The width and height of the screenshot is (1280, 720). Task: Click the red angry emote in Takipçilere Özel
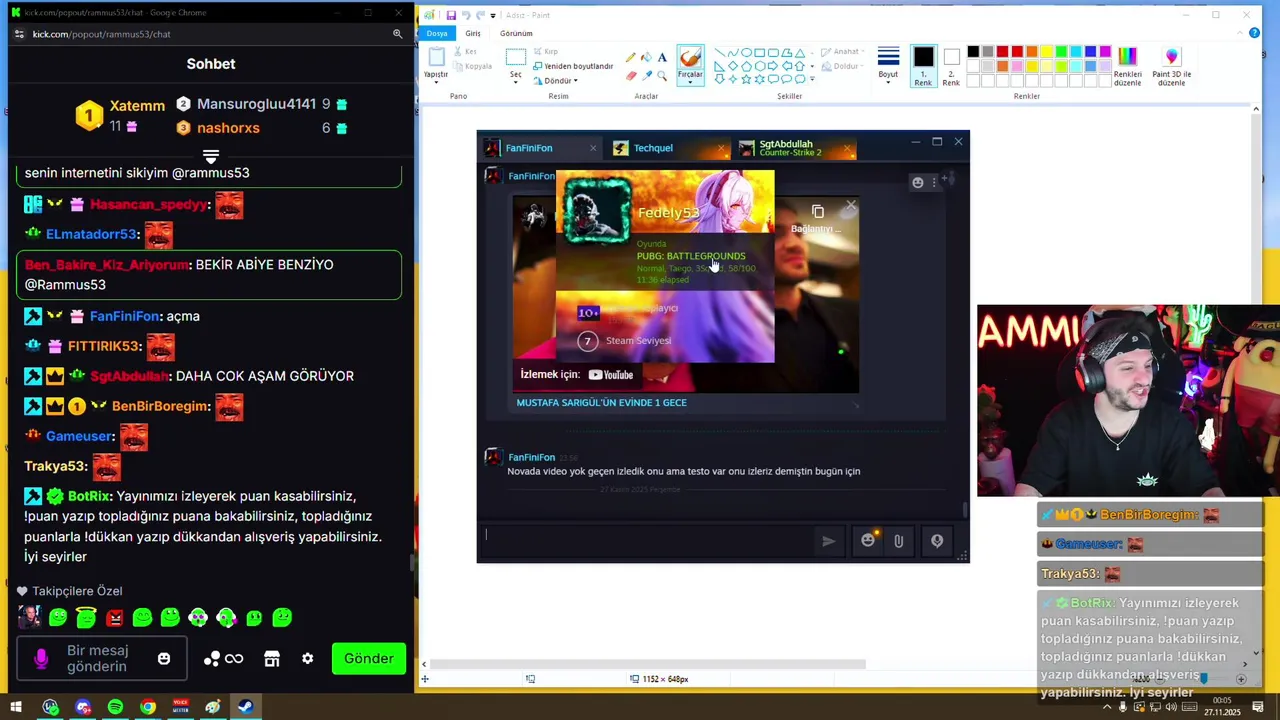tap(114, 618)
